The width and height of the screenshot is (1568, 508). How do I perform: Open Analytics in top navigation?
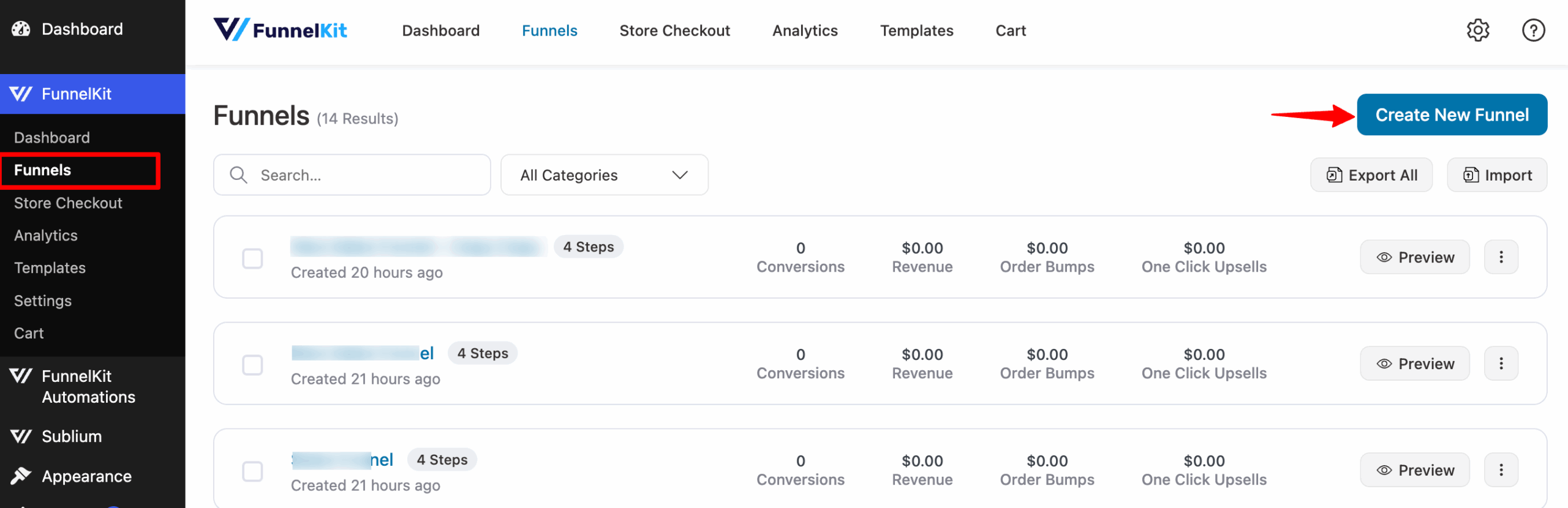coord(805,31)
